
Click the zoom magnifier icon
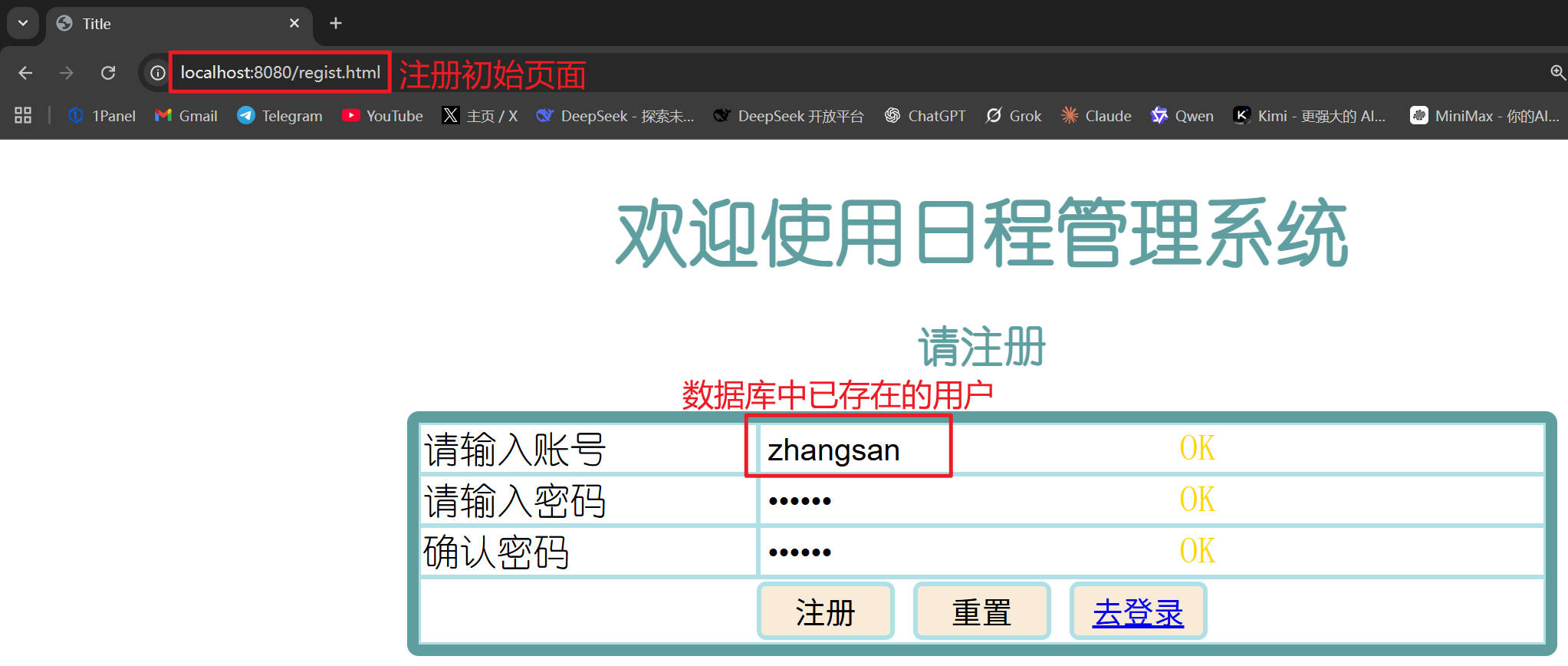[1557, 73]
